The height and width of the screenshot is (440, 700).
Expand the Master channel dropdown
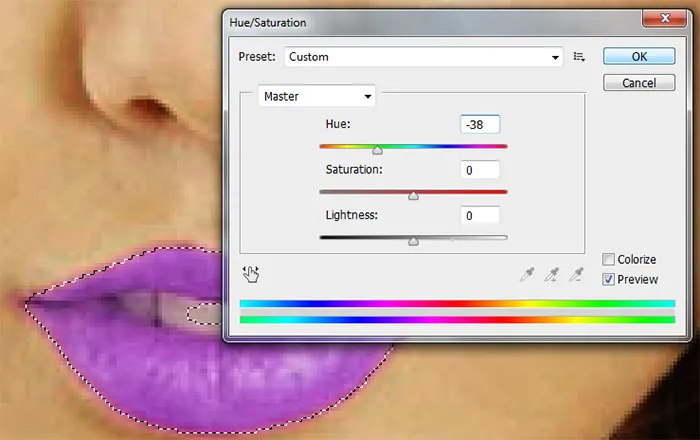pyautogui.click(x=317, y=96)
